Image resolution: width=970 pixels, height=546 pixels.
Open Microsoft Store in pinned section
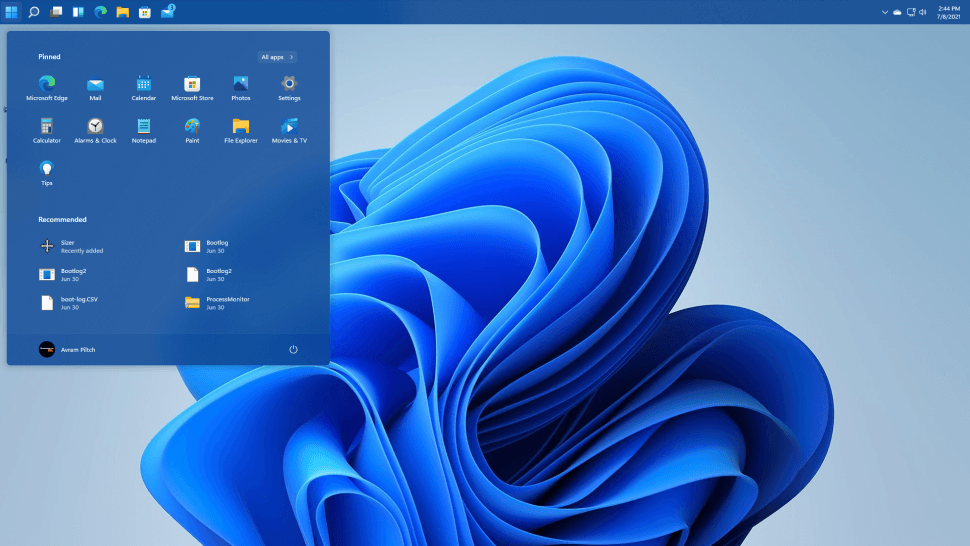point(192,85)
